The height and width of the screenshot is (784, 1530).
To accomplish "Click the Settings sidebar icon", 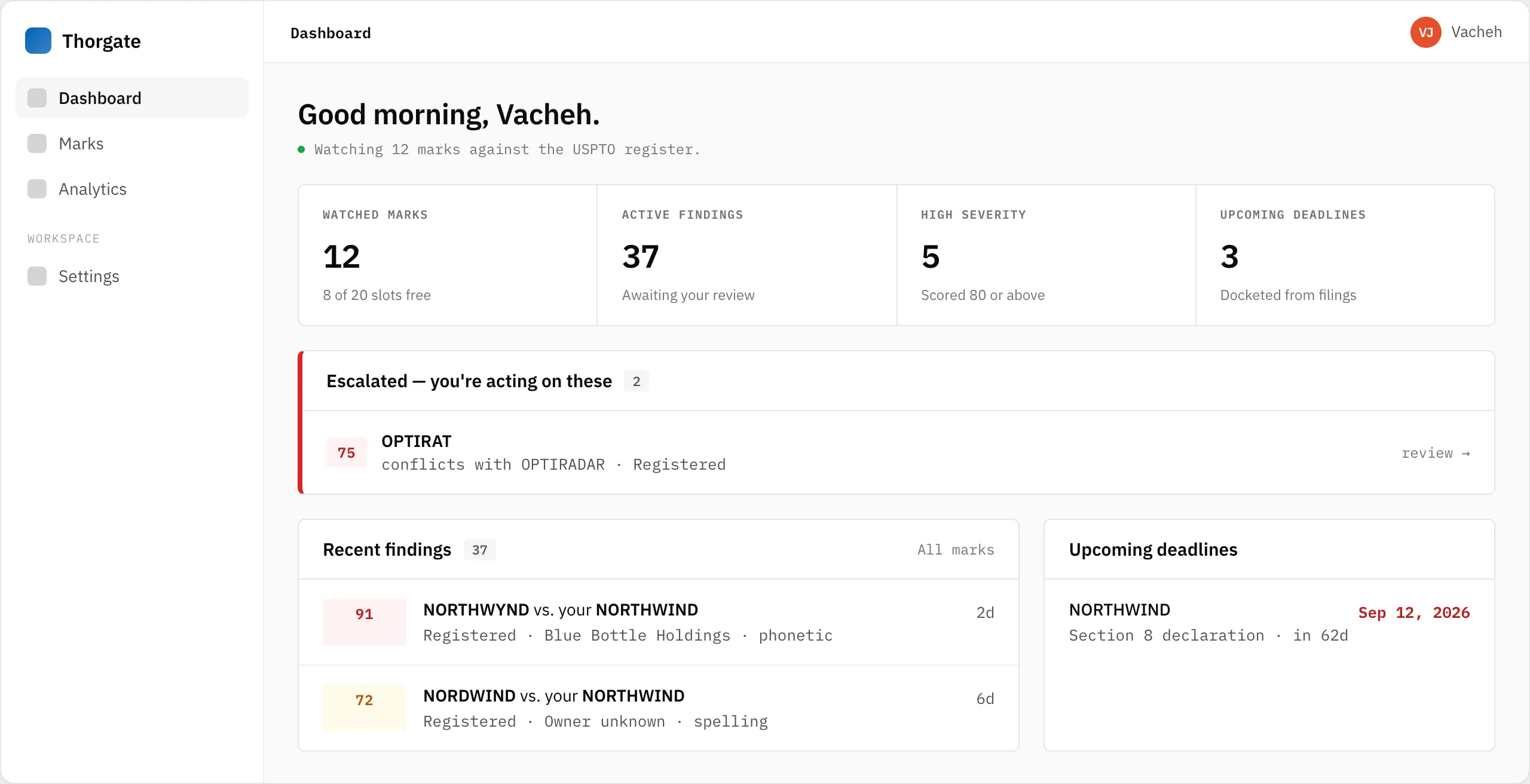I will click(37, 276).
